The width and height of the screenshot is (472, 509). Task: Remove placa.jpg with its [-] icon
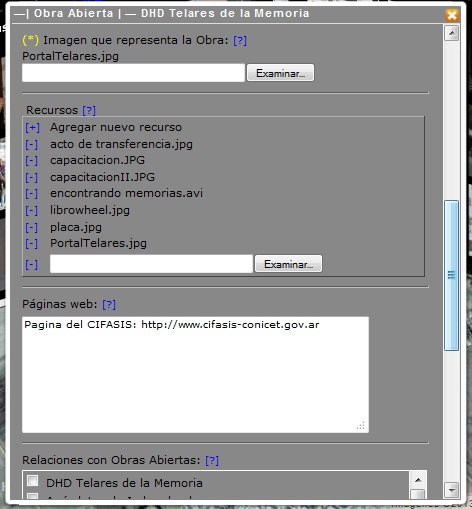pyautogui.click(x=31, y=227)
